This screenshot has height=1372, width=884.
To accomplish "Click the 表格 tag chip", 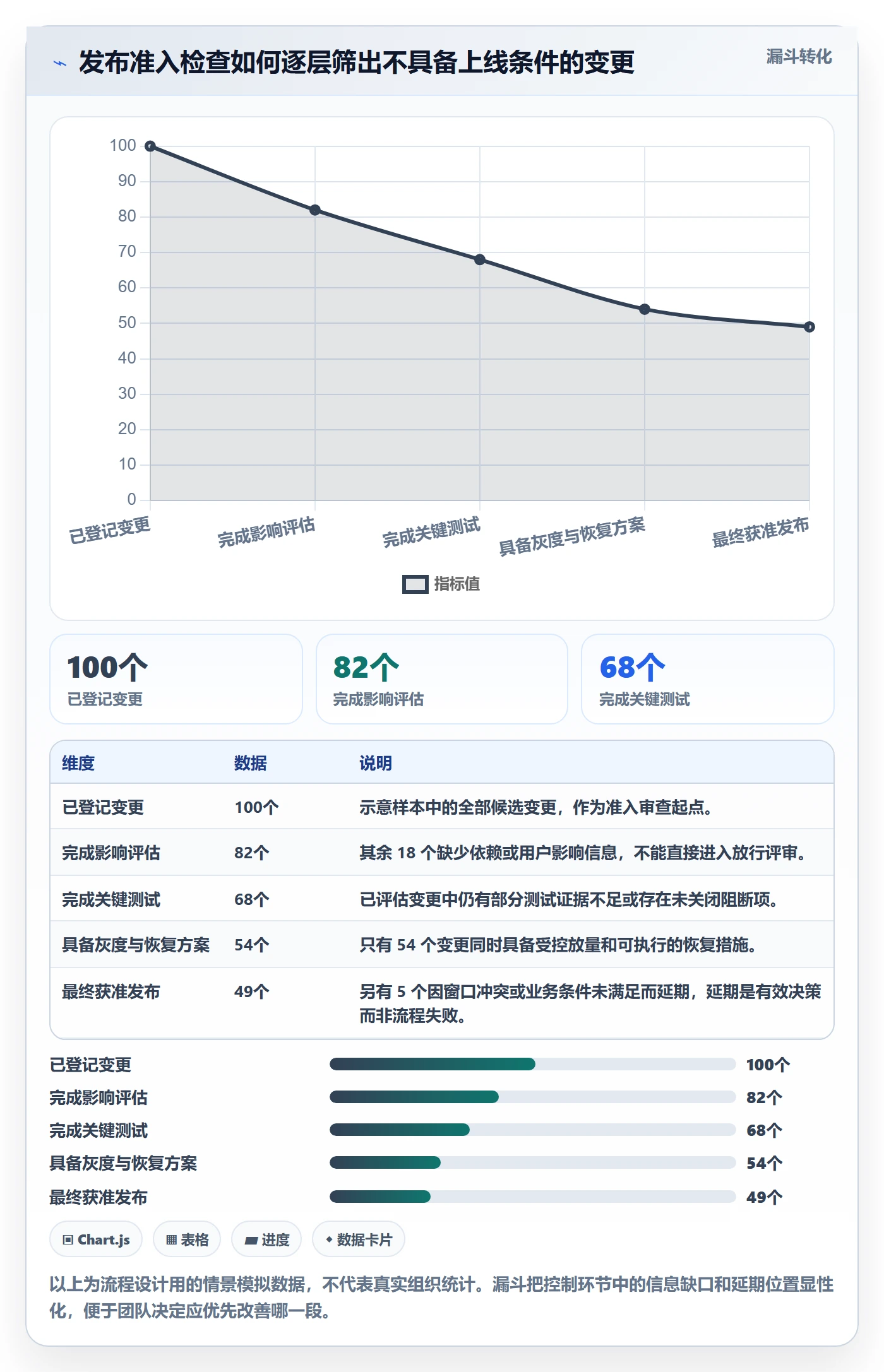I will point(187,1239).
